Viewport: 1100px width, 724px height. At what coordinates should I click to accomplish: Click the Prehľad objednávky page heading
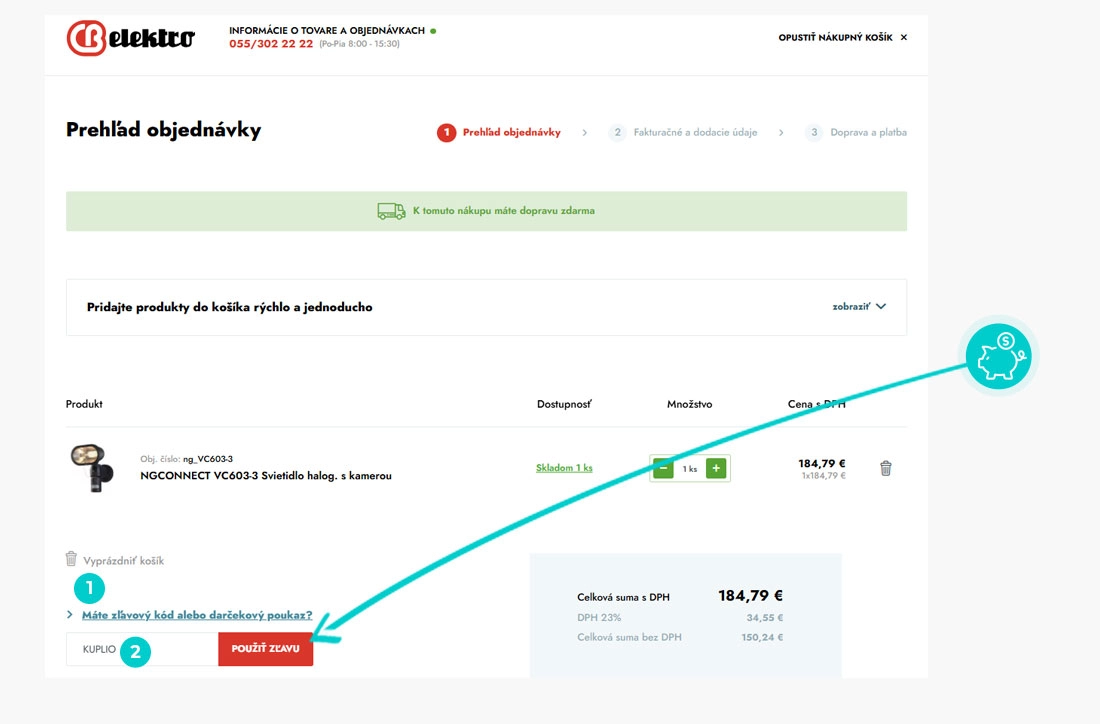point(163,130)
